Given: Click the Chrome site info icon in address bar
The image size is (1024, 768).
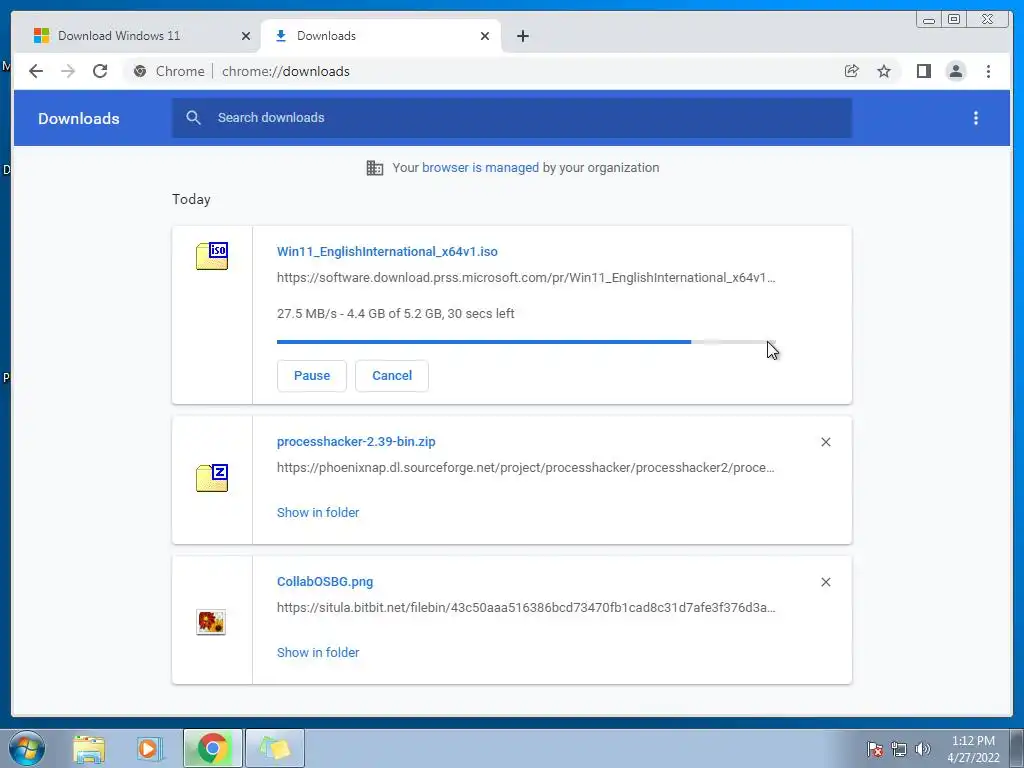Looking at the screenshot, I should tap(140, 71).
